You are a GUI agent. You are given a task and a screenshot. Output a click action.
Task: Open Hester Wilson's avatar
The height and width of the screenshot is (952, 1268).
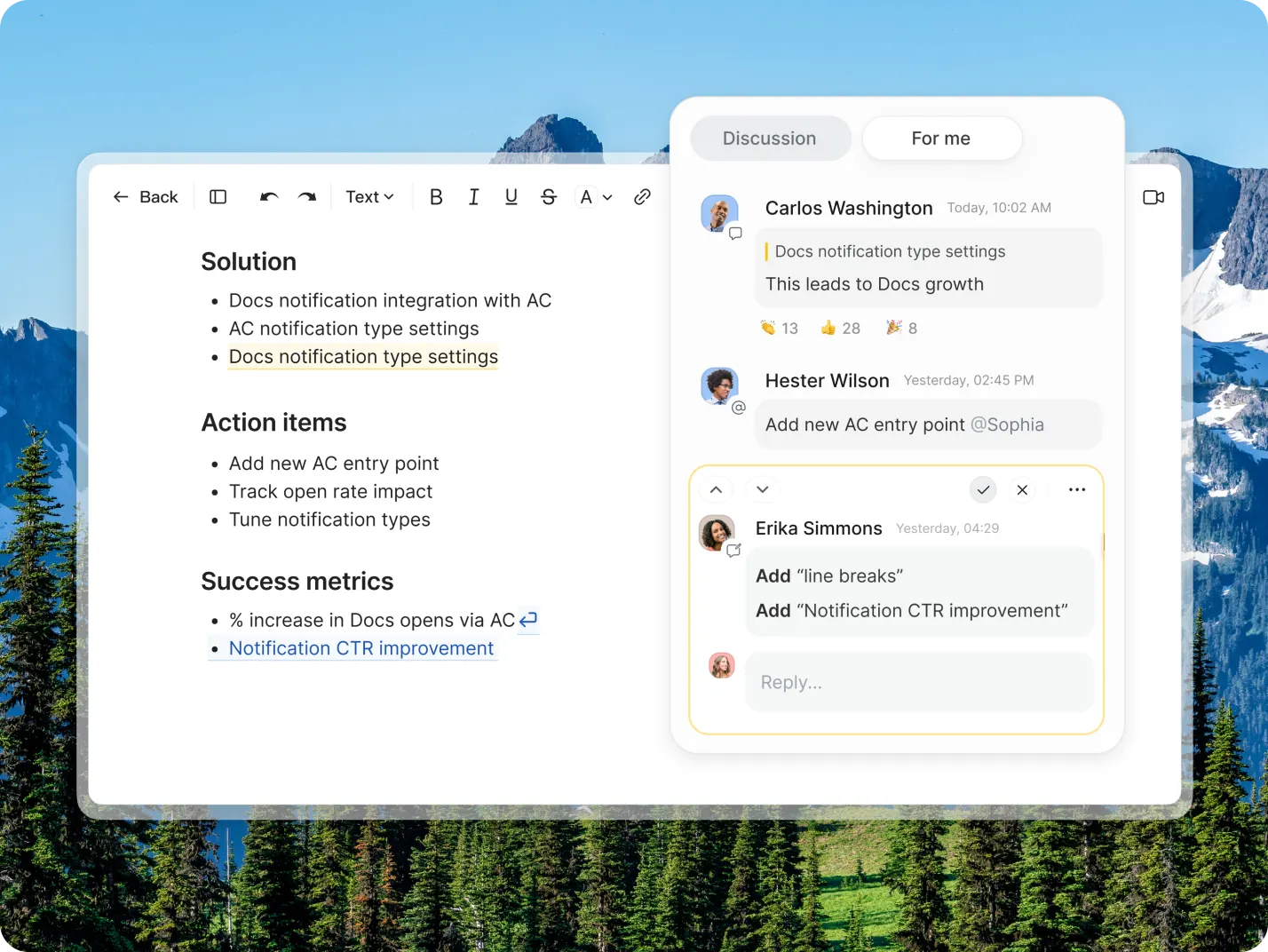pyautogui.click(x=719, y=385)
